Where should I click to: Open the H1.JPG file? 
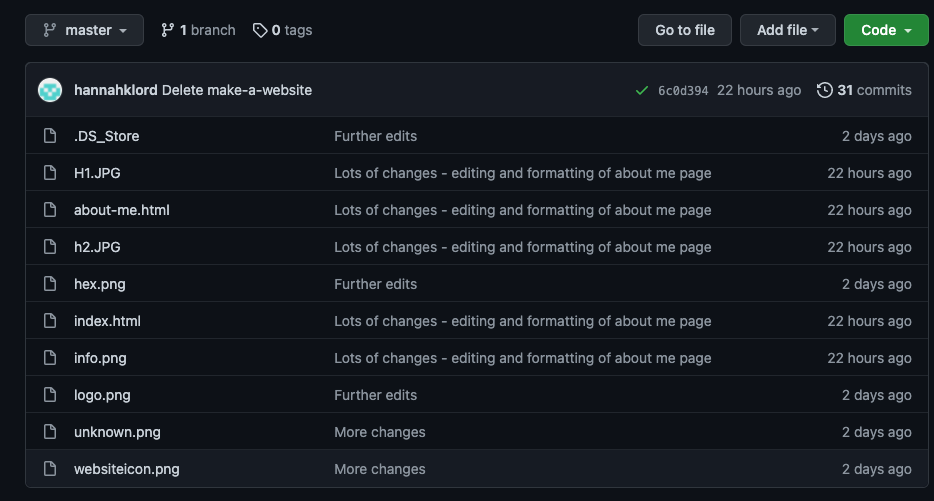coord(97,173)
